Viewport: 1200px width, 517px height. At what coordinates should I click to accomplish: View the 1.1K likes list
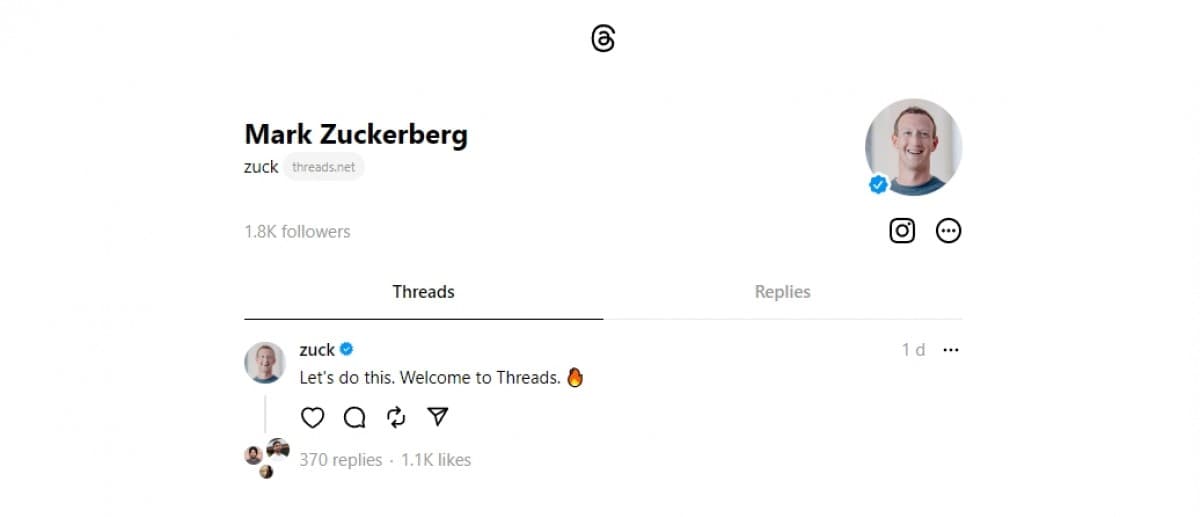(436, 460)
